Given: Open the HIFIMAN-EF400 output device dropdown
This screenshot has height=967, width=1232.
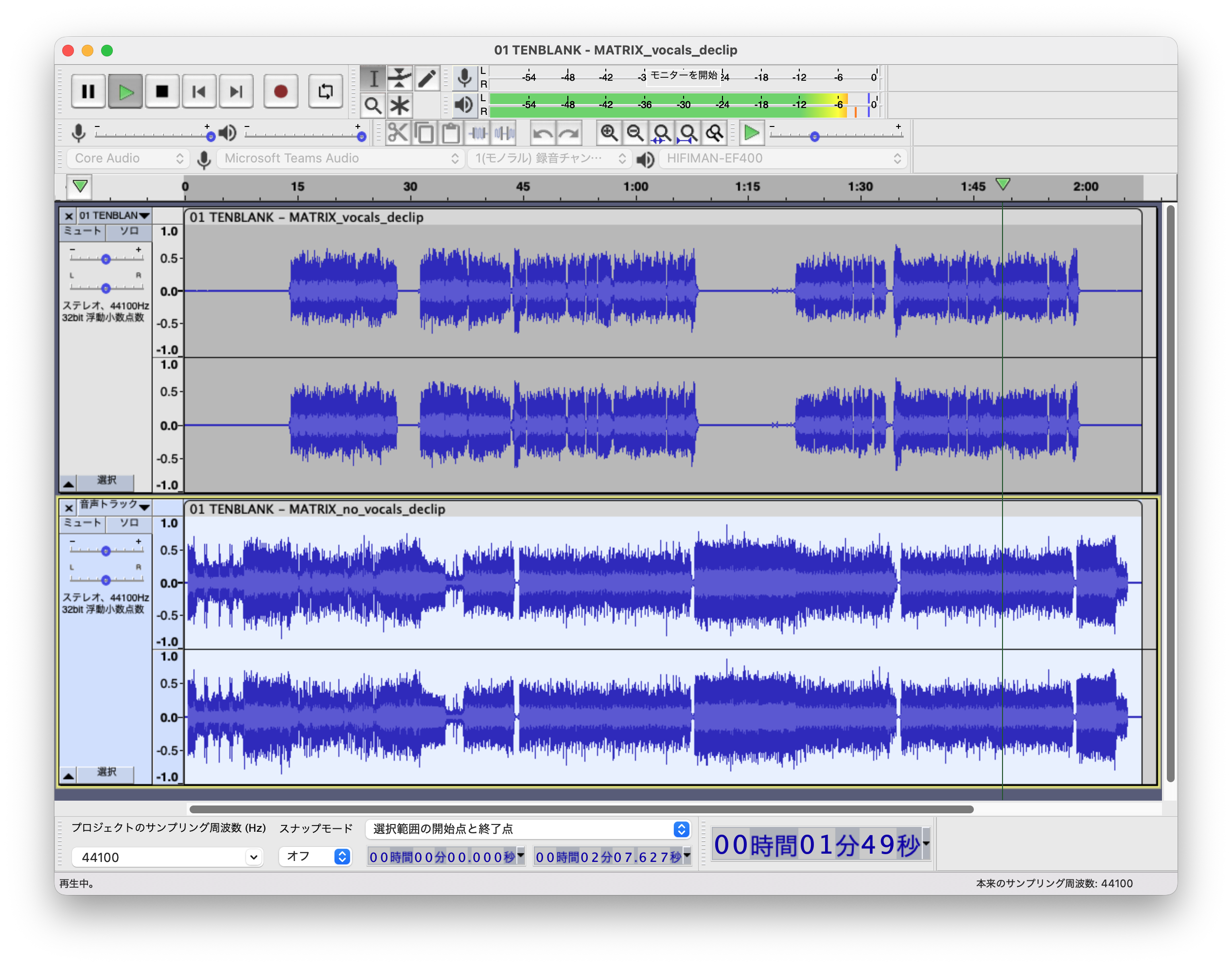Looking at the screenshot, I should click(x=783, y=159).
